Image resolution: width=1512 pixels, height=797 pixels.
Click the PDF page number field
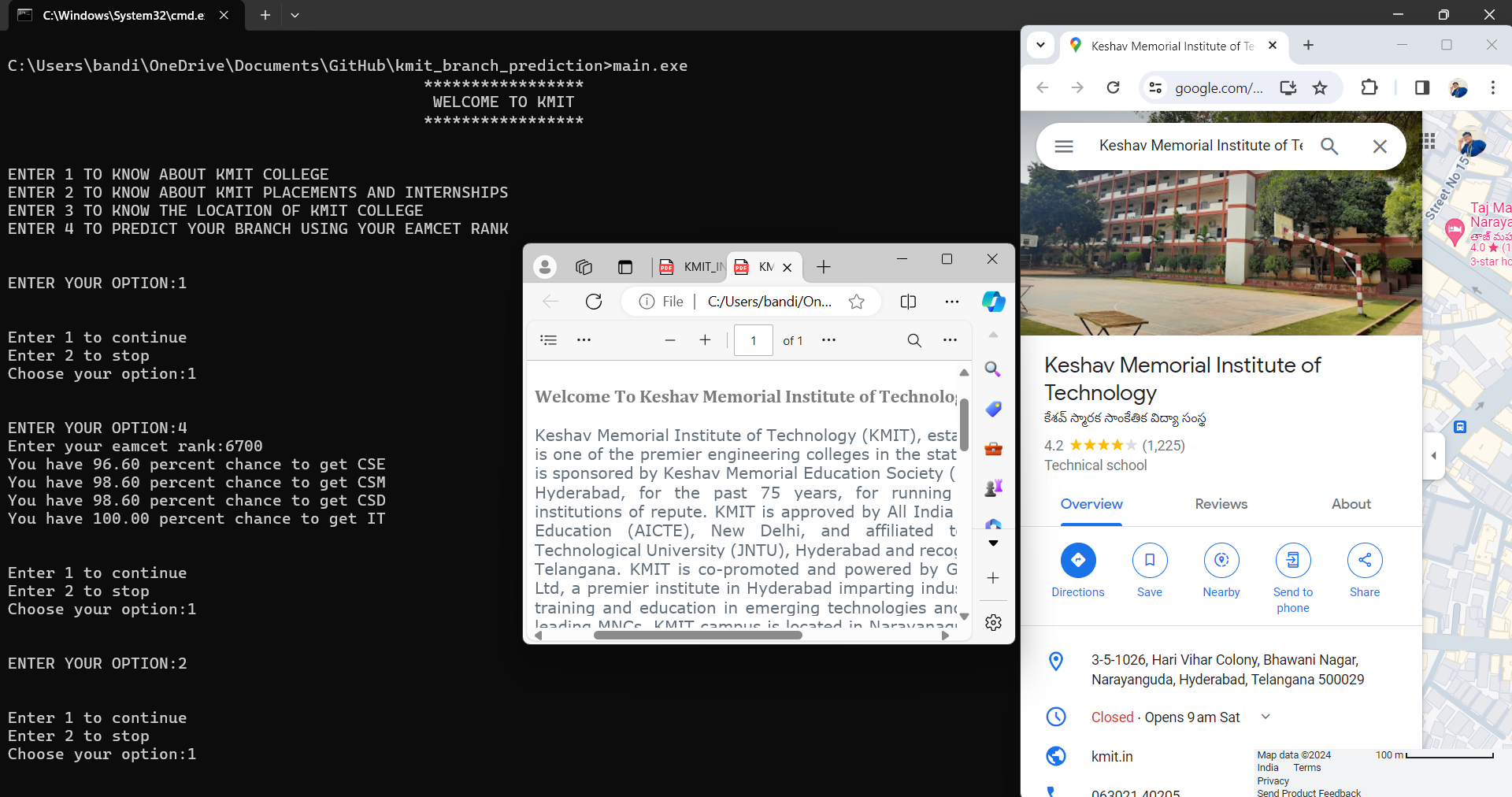(754, 340)
